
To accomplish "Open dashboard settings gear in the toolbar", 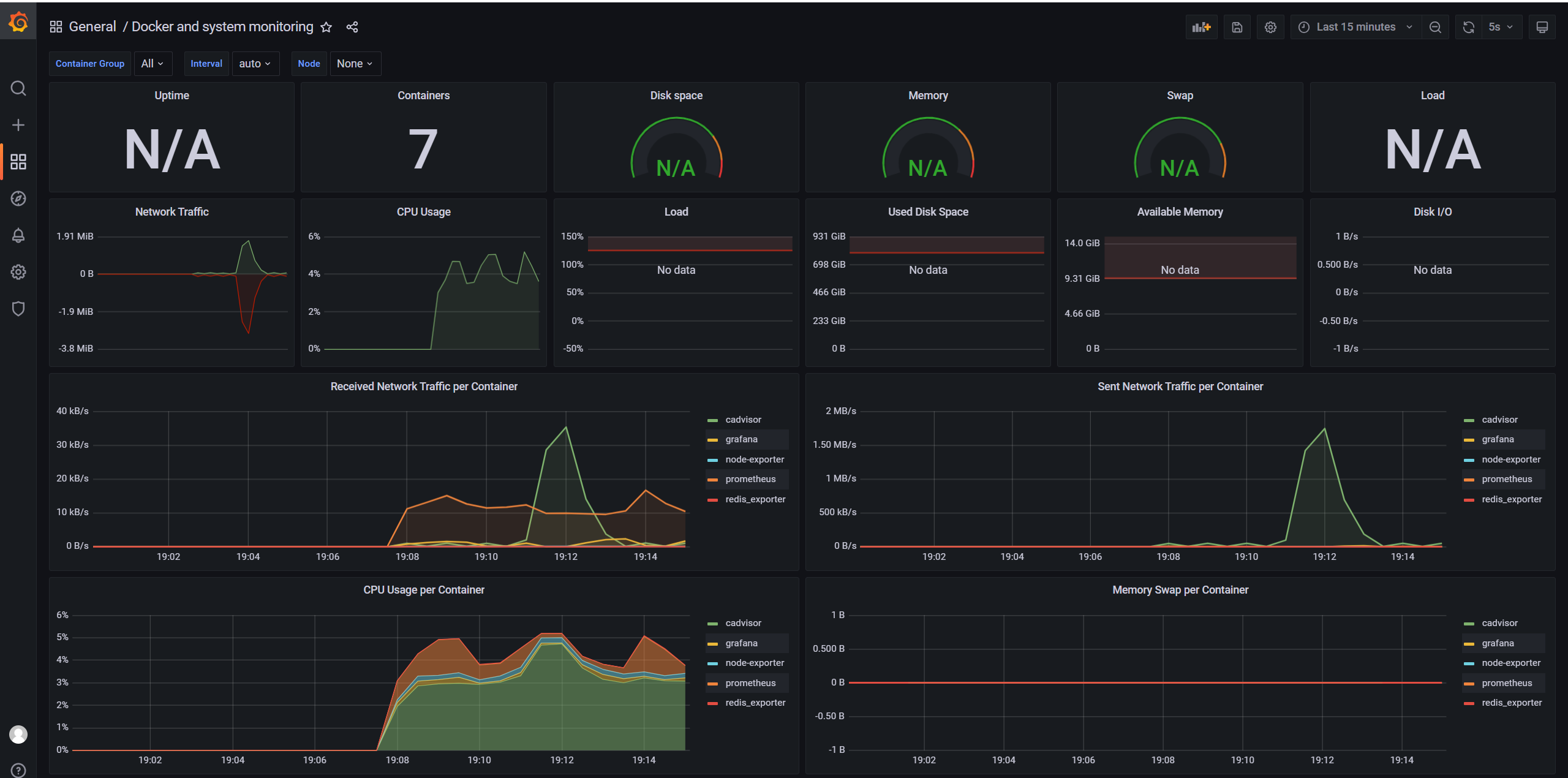I will pyautogui.click(x=1270, y=27).
